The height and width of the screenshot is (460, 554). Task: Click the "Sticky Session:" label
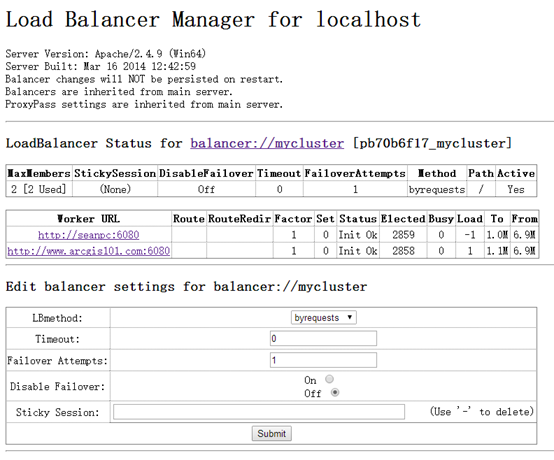pyautogui.click(x=58, y=412)
